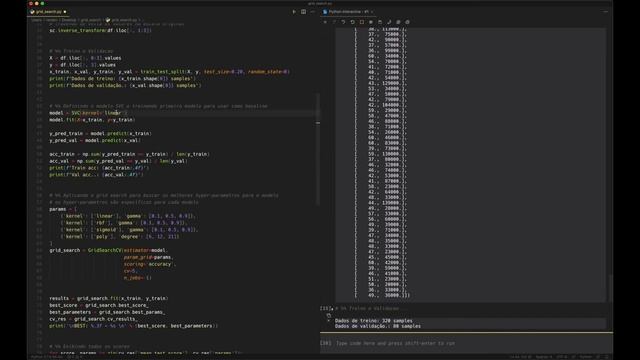Click the unsaved dot on the grid_search.py tab

coord(65,12)
